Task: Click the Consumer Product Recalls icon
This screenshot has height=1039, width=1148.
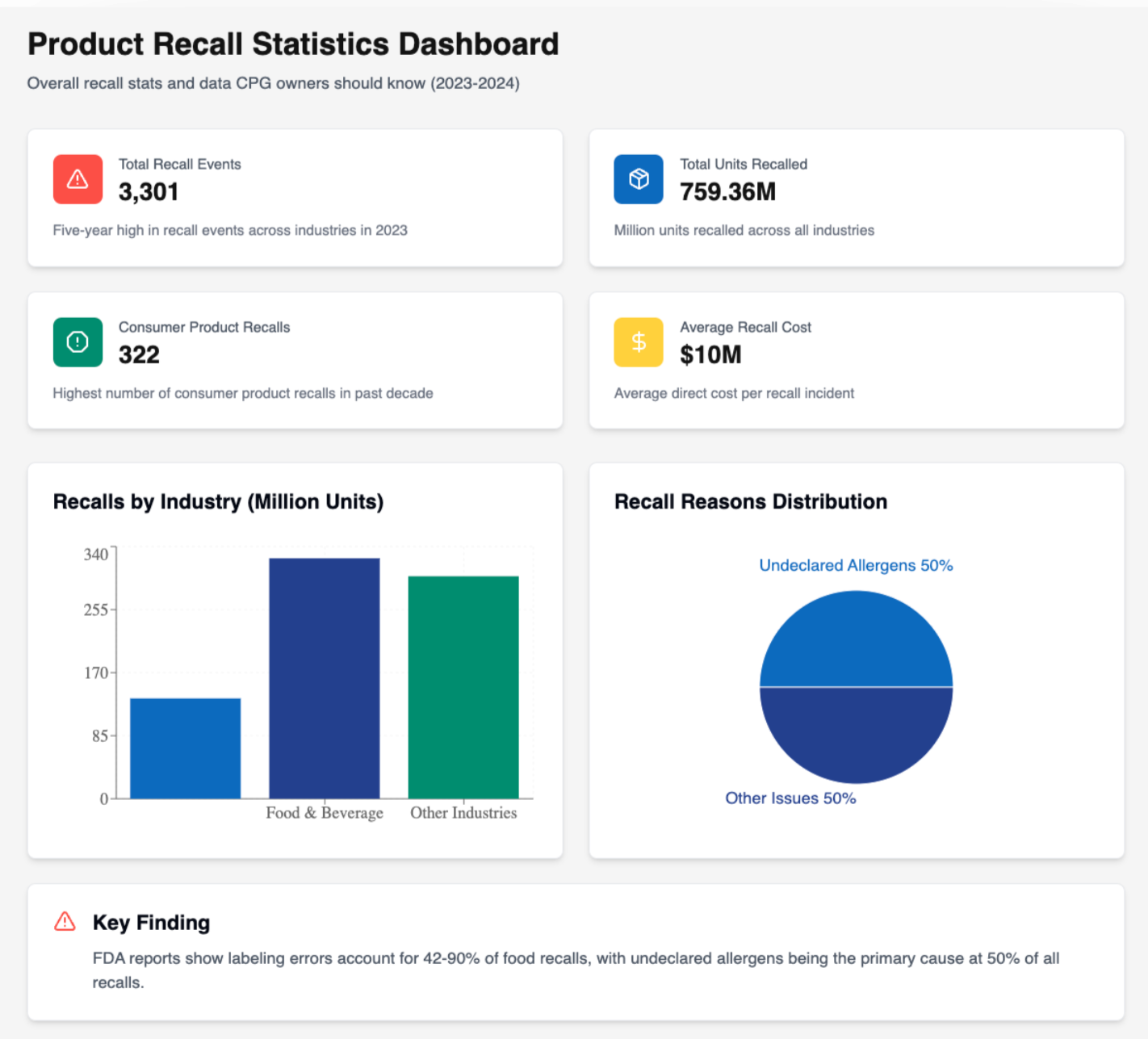Action: point(78,342)
